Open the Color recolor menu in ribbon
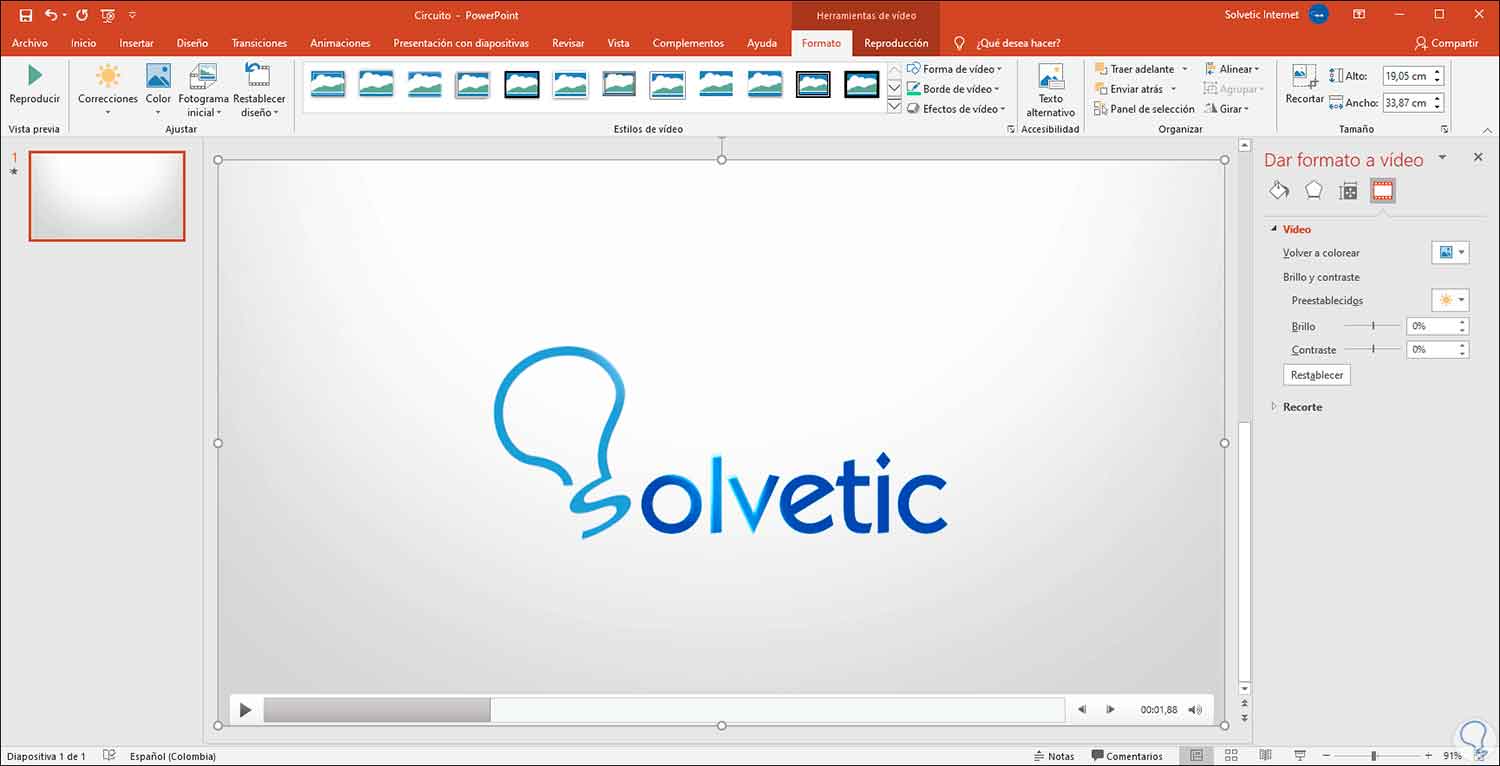This screenshot has width=1500, height=766. tap(158, 90)
